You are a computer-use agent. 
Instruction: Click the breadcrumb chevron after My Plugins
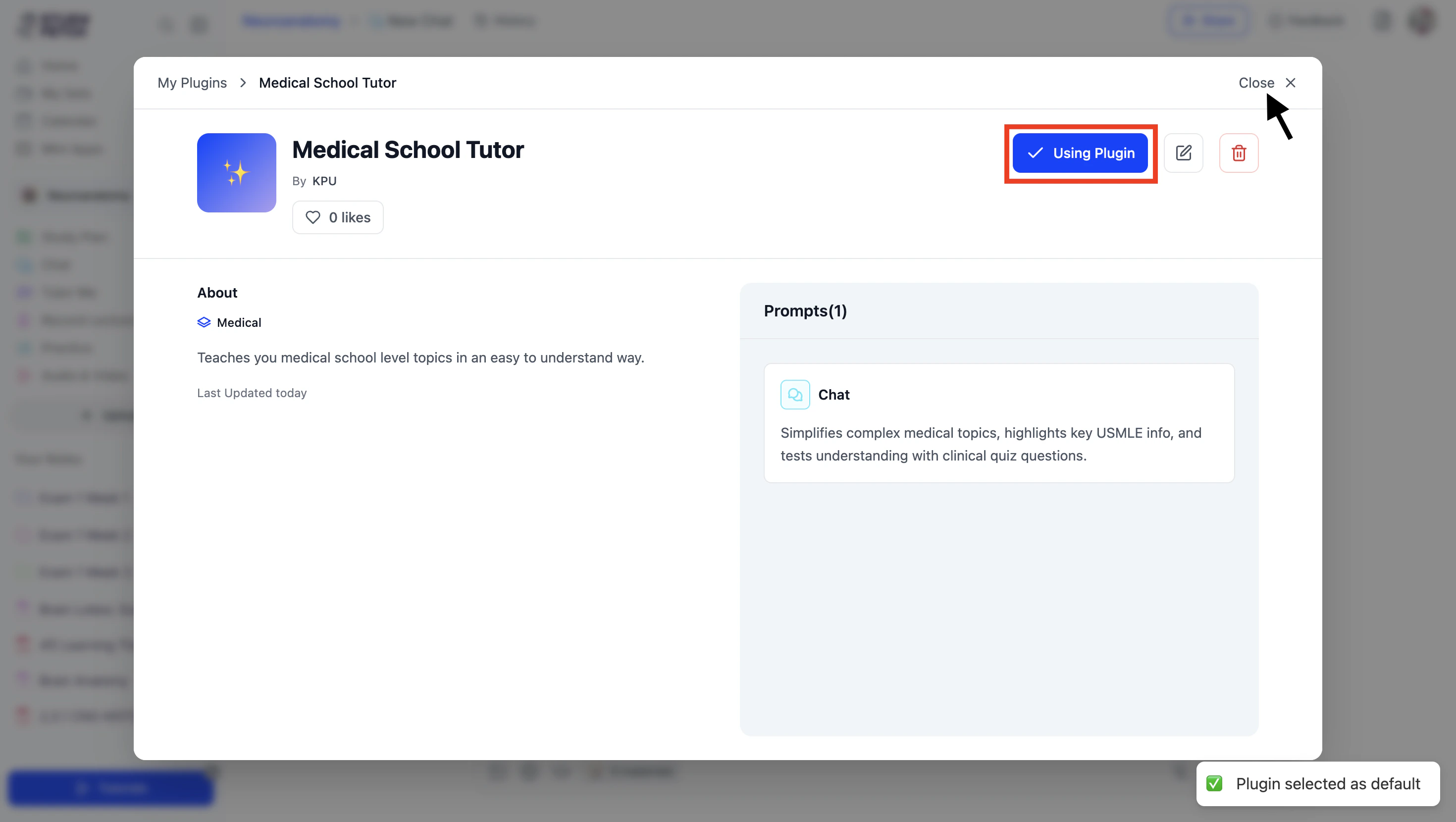[243, 83]
